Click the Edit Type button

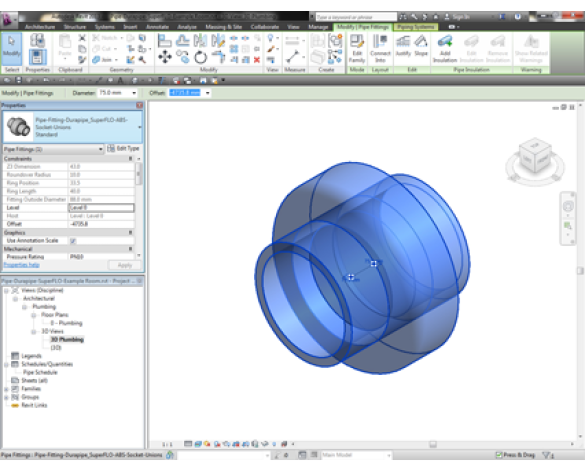pyautogui.click(x=123, y=149)
